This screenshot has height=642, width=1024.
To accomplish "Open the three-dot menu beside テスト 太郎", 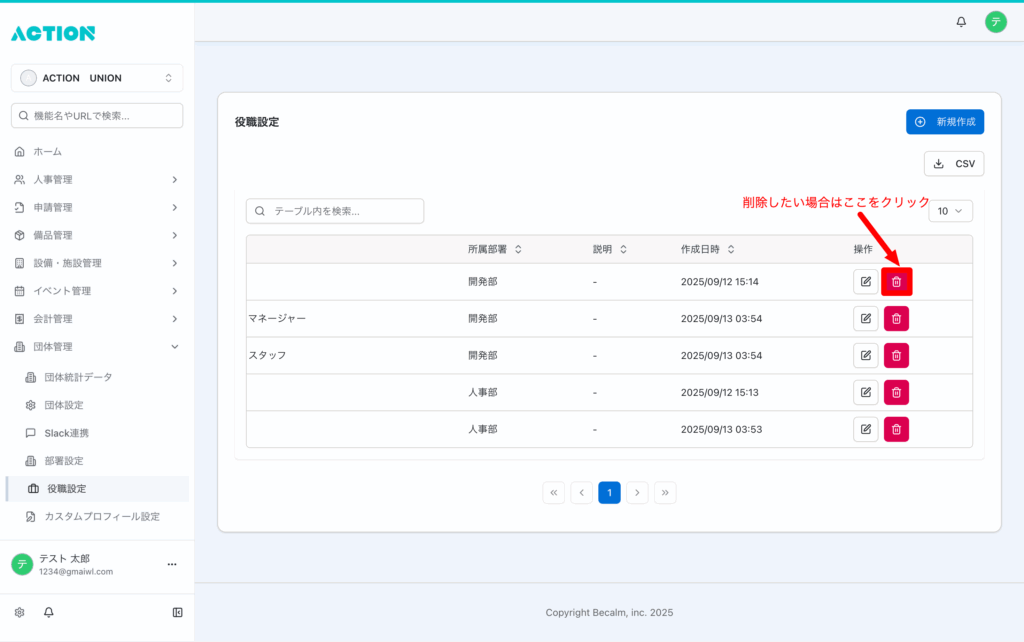I will 171,564.
